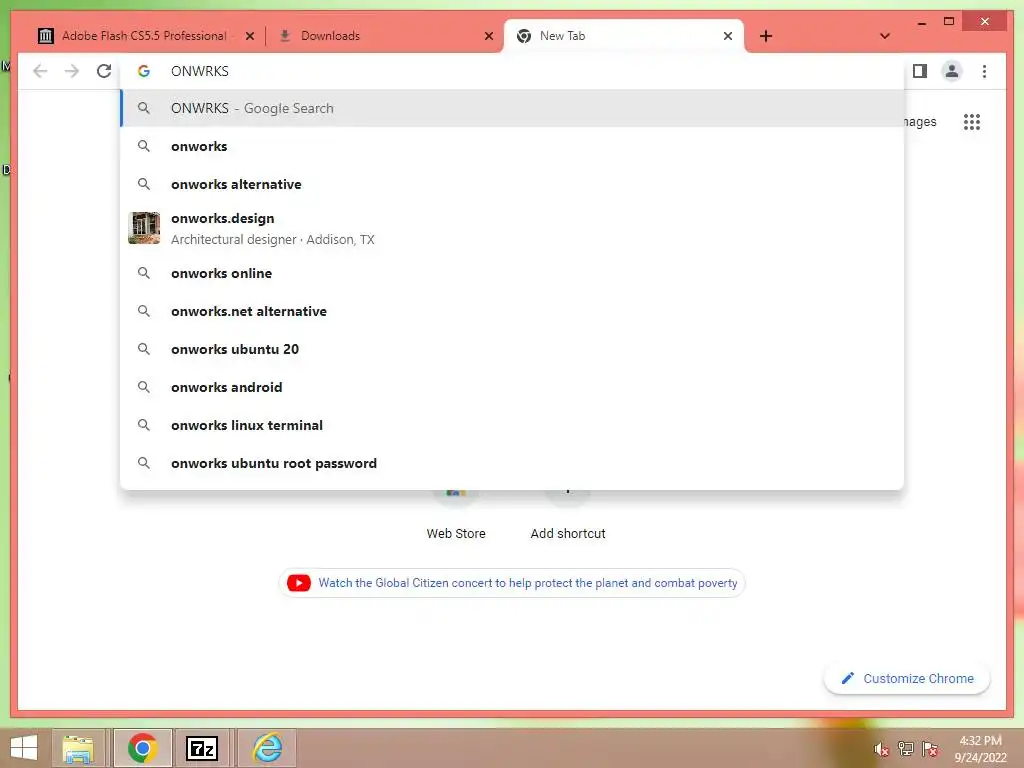Close the New Tab tab
Image resolution: width=1024 pixels, height=768 pixels.
tap(728, 36)
